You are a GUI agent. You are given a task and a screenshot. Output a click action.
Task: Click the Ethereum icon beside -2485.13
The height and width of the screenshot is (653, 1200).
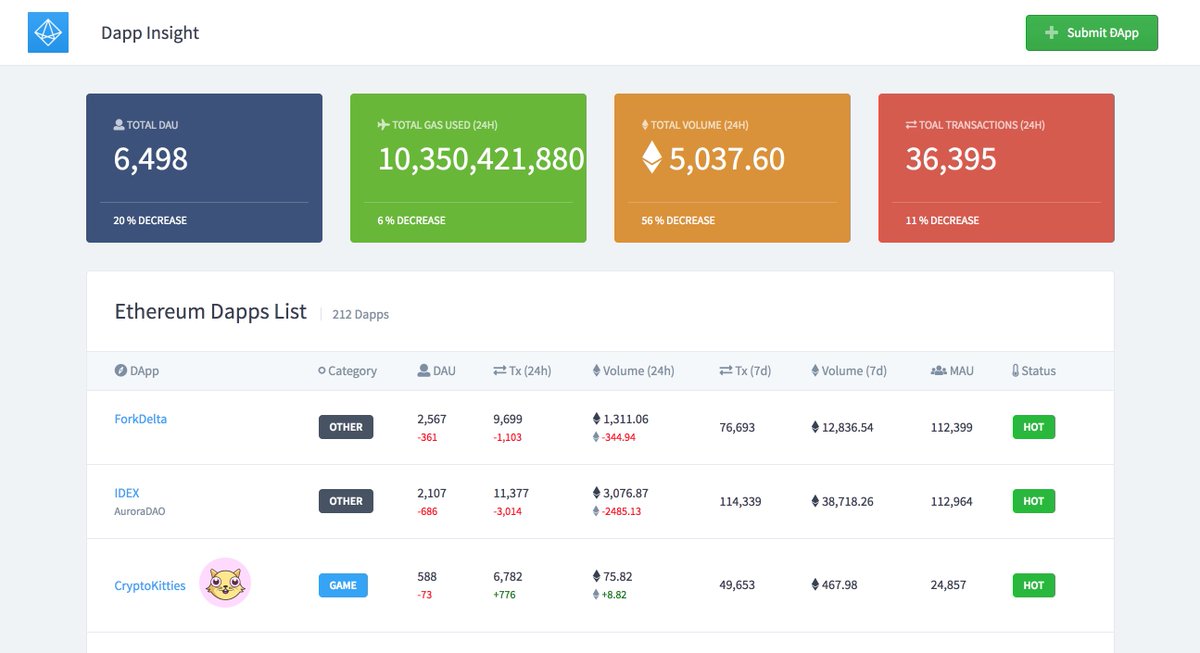click(x=597, y=511)
